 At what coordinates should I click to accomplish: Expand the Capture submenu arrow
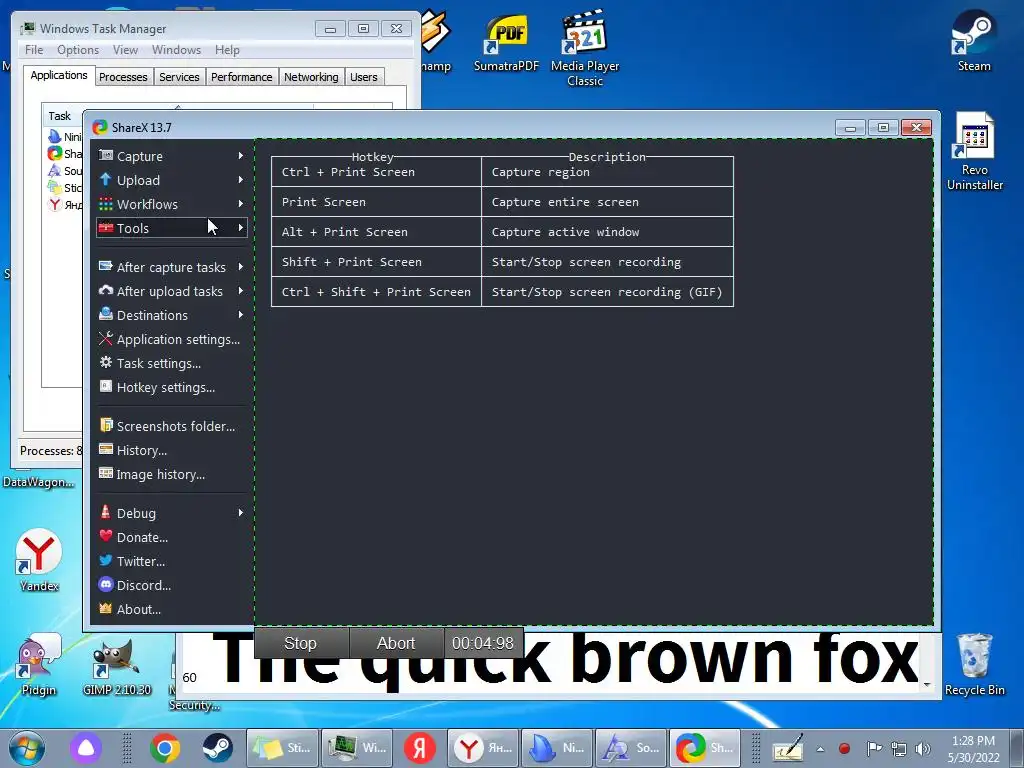[x=240, y=156]
